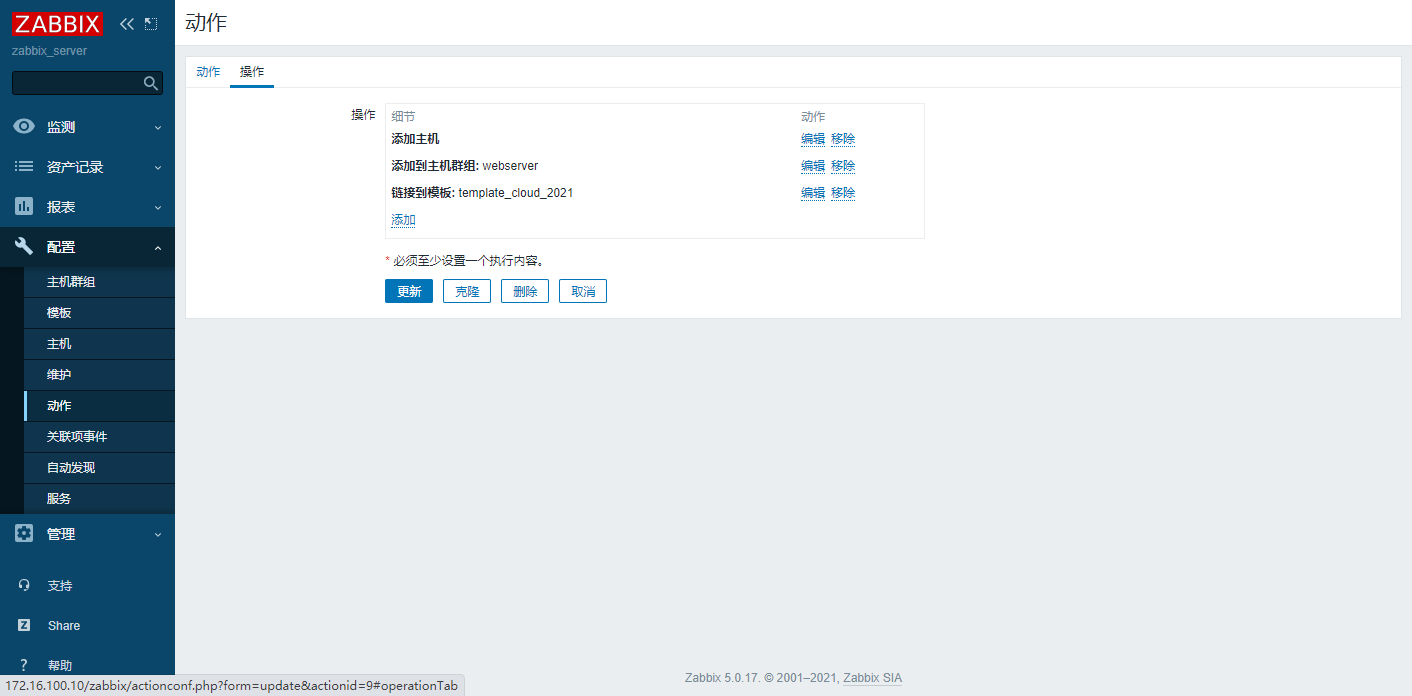
Task: Switch to the 动作 tab
Action: [208, 72]
